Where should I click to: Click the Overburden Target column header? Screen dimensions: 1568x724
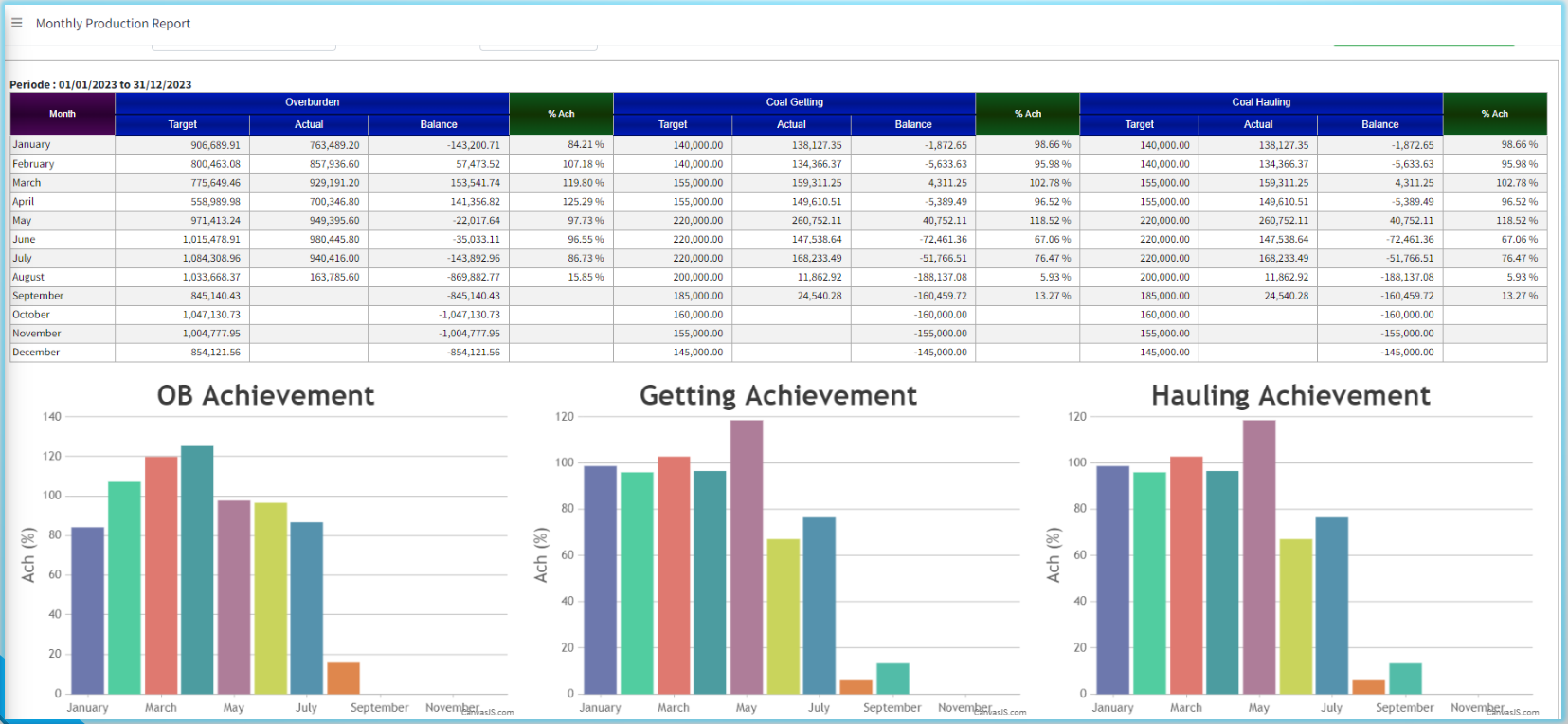point(183,124)
